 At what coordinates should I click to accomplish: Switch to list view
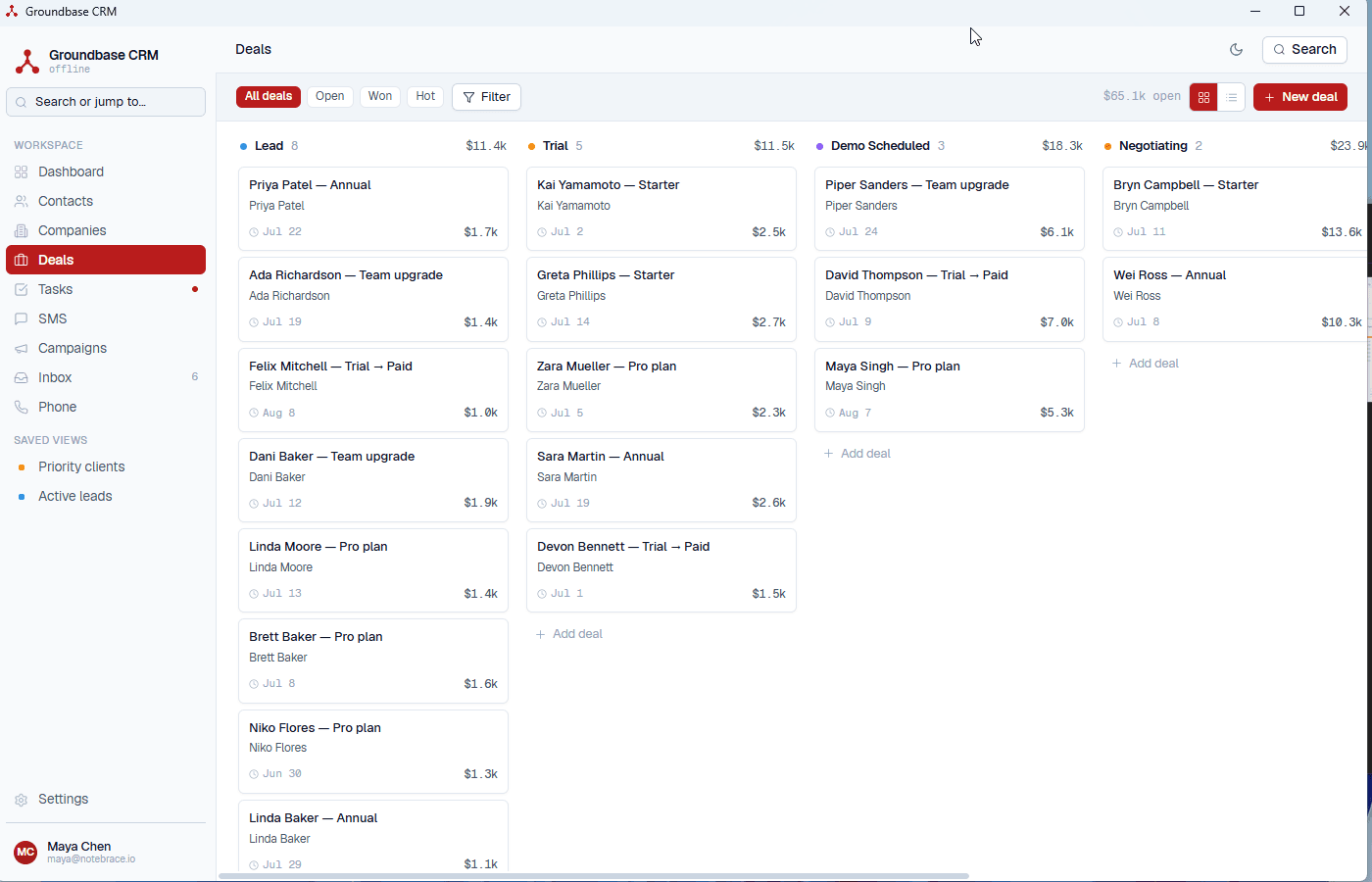tap(1231, 97)
